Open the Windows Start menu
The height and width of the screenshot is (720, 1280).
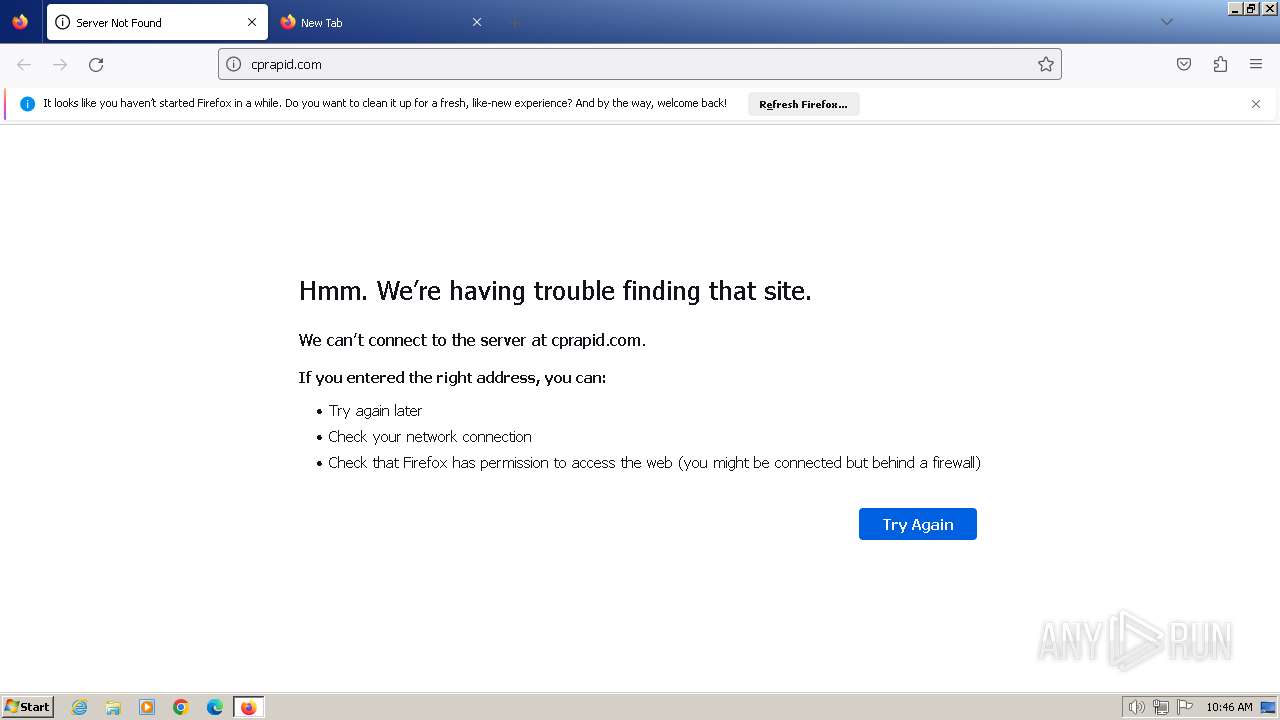[28, 707]
